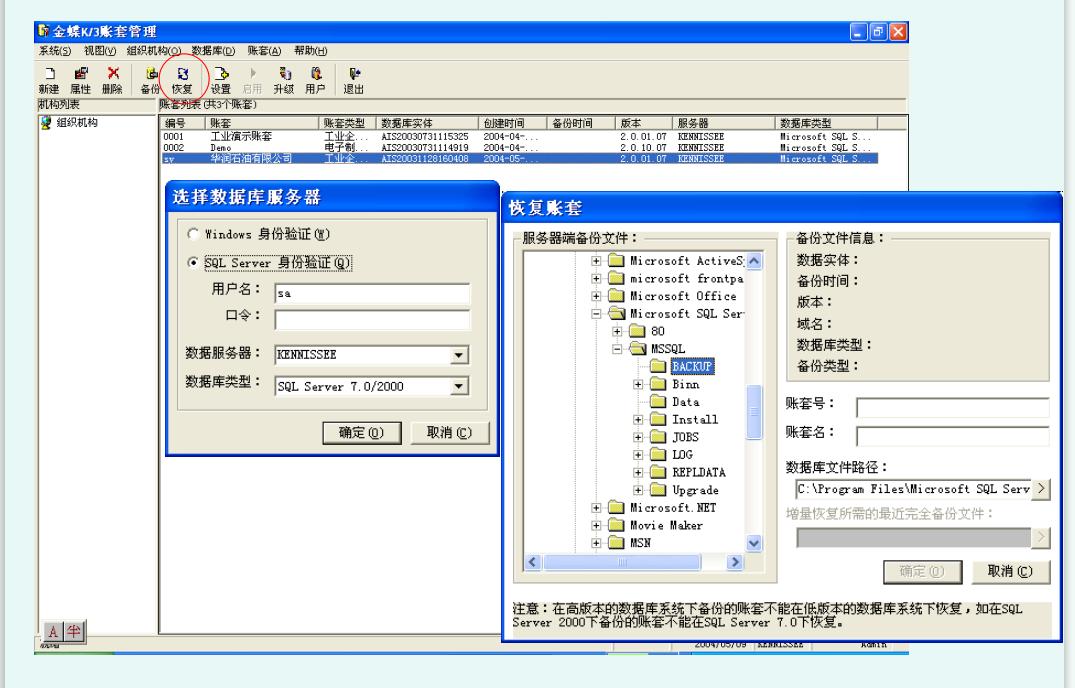Image resolution: width=1075 pixels, height=688 pixels.
Task: Select the 工业演示账套 row 0001
Action: (520, 136)
